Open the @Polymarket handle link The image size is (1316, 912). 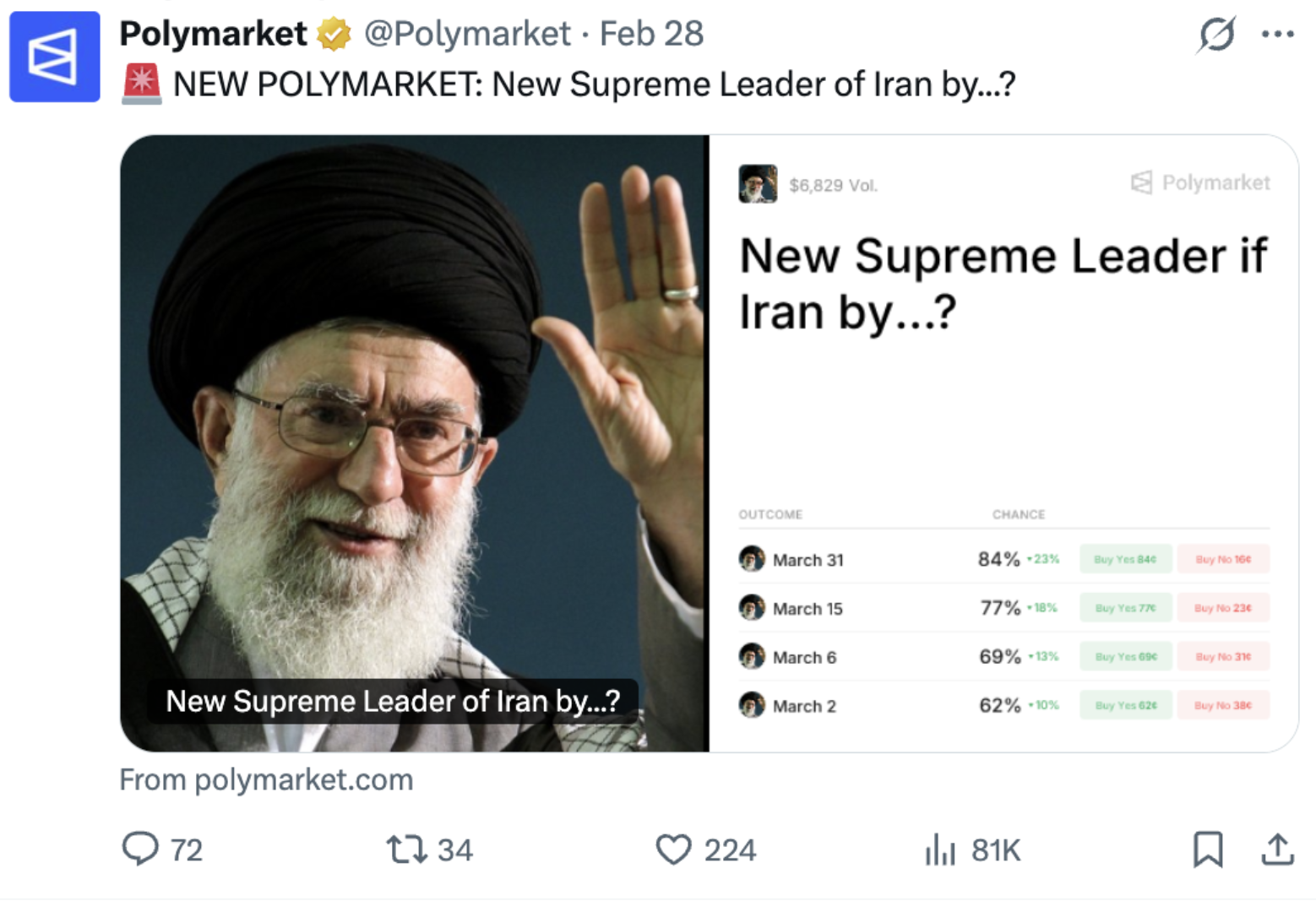(x=467, y=34)
